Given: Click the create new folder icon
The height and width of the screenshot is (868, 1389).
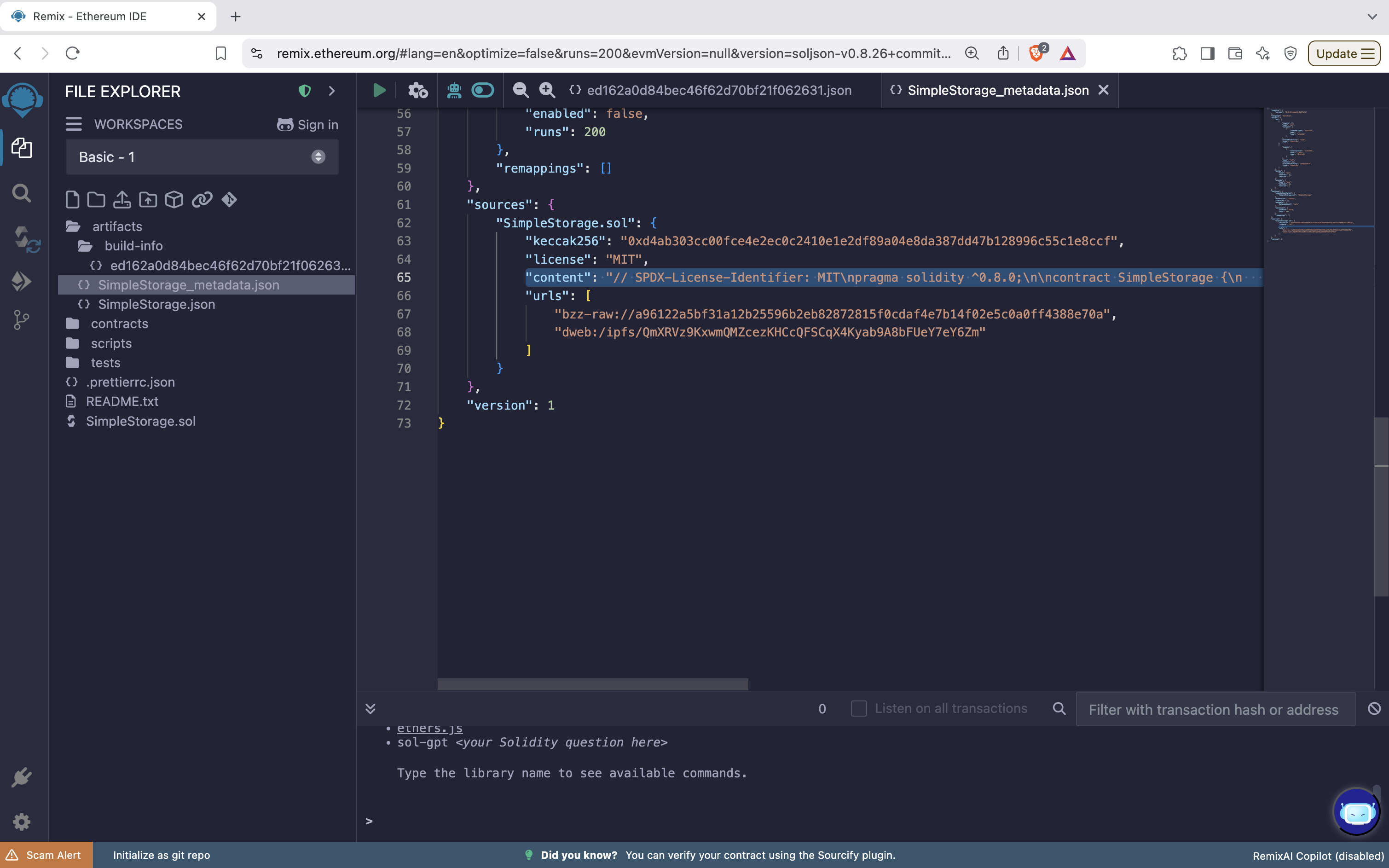Looking at the screenshot, I should [96, 200].
